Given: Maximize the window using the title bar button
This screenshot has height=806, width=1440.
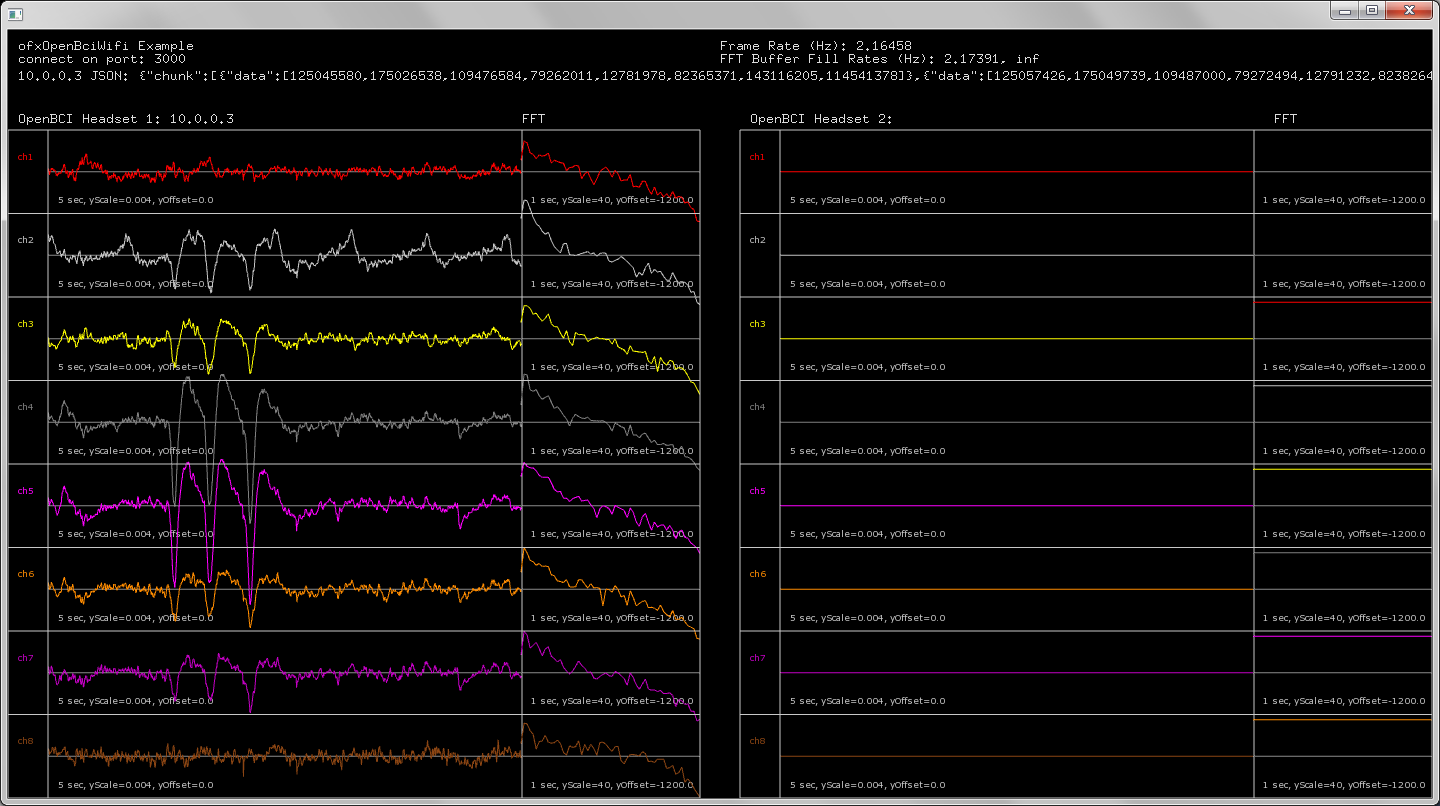Looking at the screenshot, I should pos(1372,10).
